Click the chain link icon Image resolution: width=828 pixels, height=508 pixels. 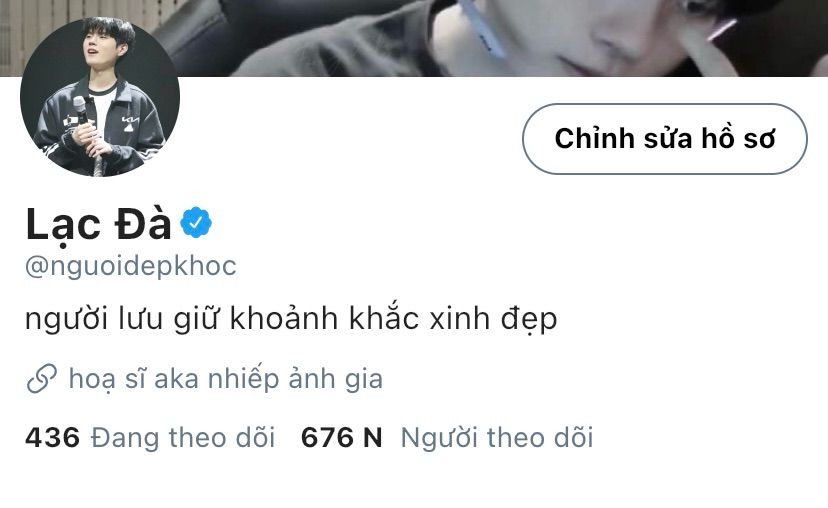(42, 379)
